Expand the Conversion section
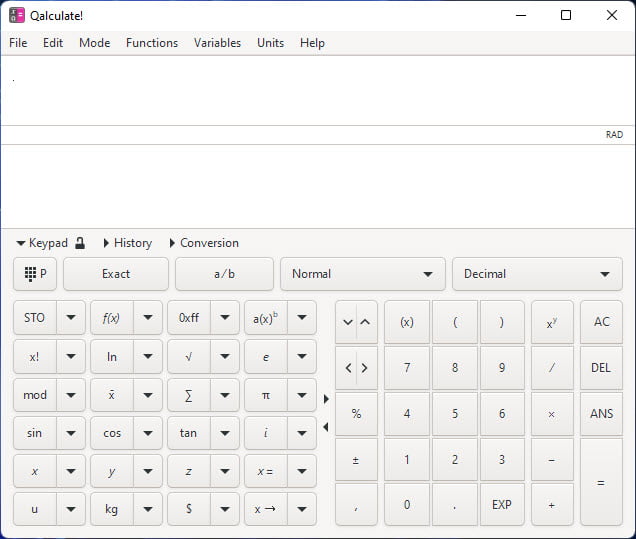Image resolution: width=636 pixels, height=539 pixels. coord(204,243)
